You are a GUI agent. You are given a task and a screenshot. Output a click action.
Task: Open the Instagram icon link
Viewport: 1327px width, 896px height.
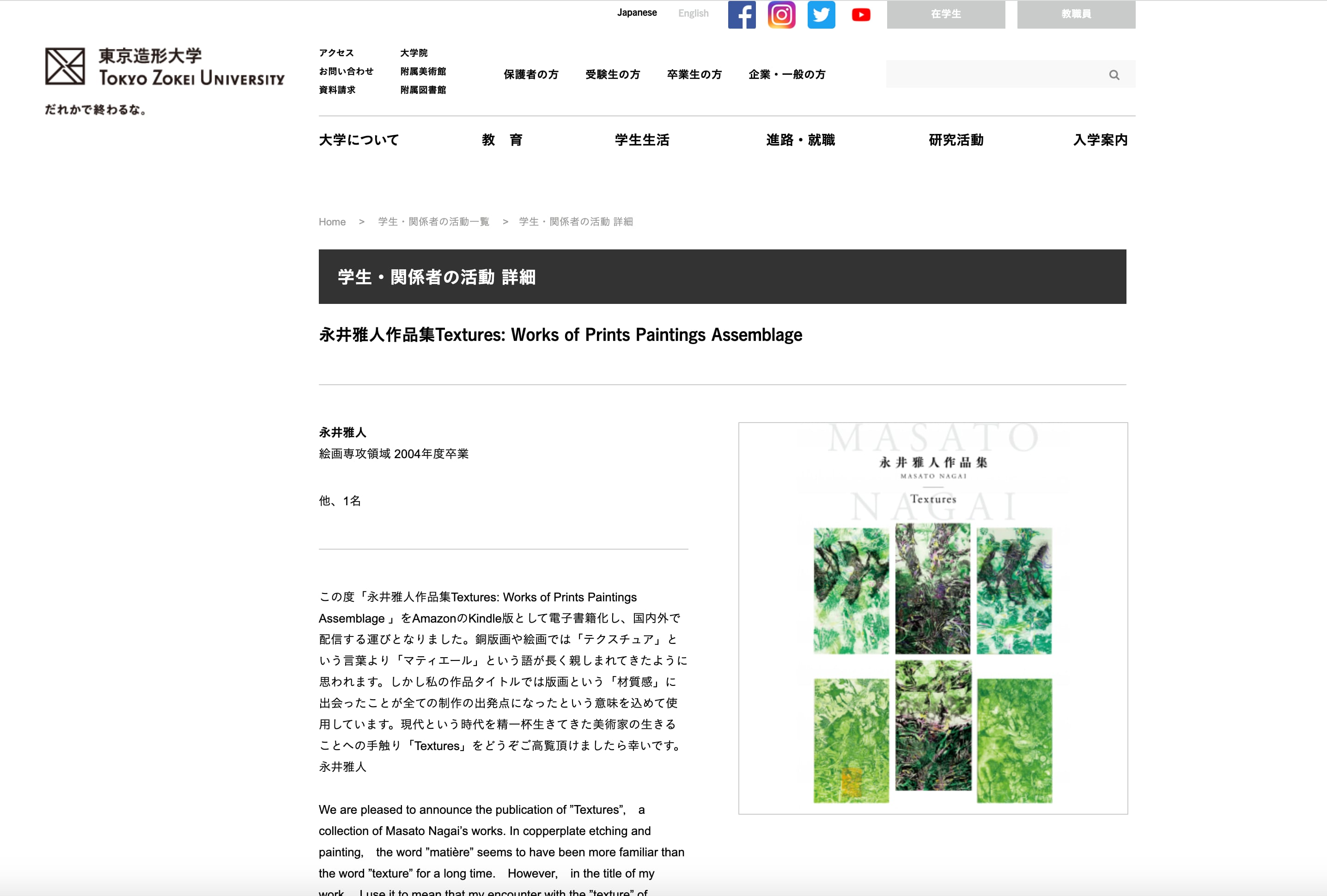click(x=781, y=14)
